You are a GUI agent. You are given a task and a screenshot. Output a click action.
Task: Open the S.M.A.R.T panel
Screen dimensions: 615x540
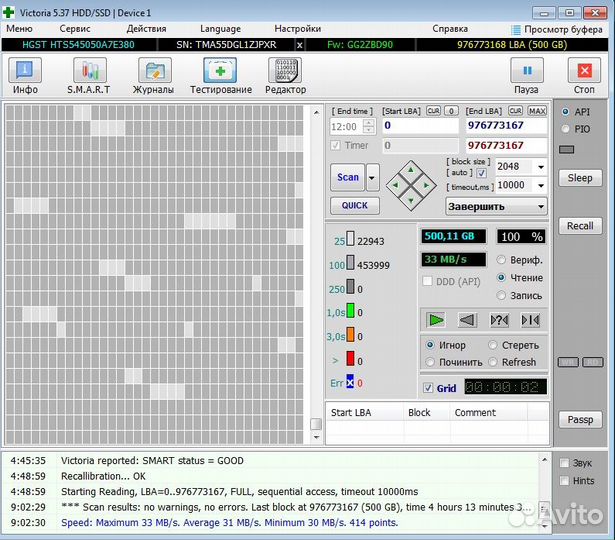point(89,75)
